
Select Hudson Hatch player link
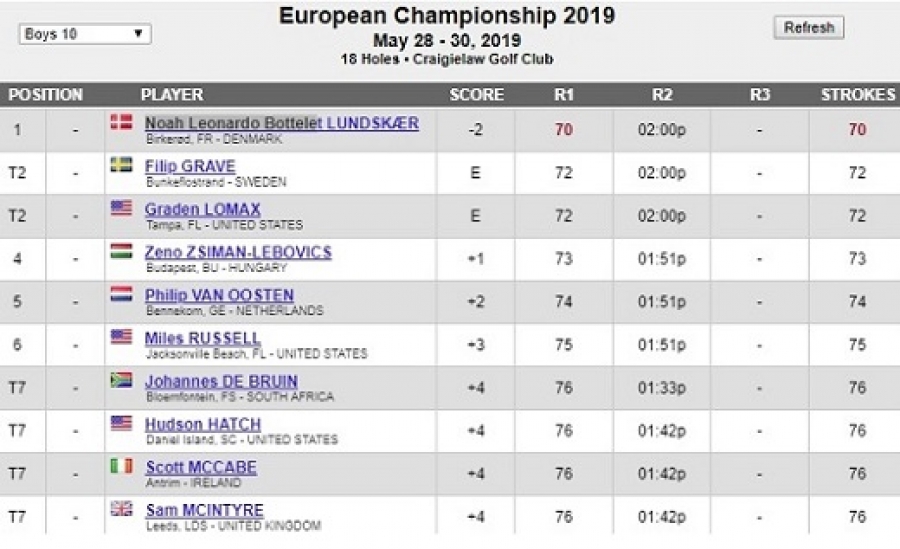(202, 424)
